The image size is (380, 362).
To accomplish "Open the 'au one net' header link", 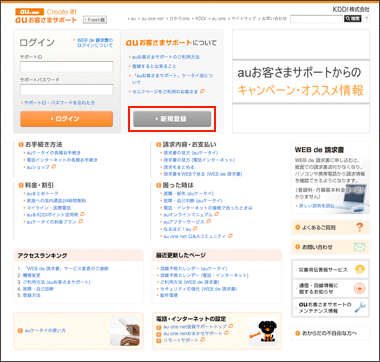I will [153, 19].
